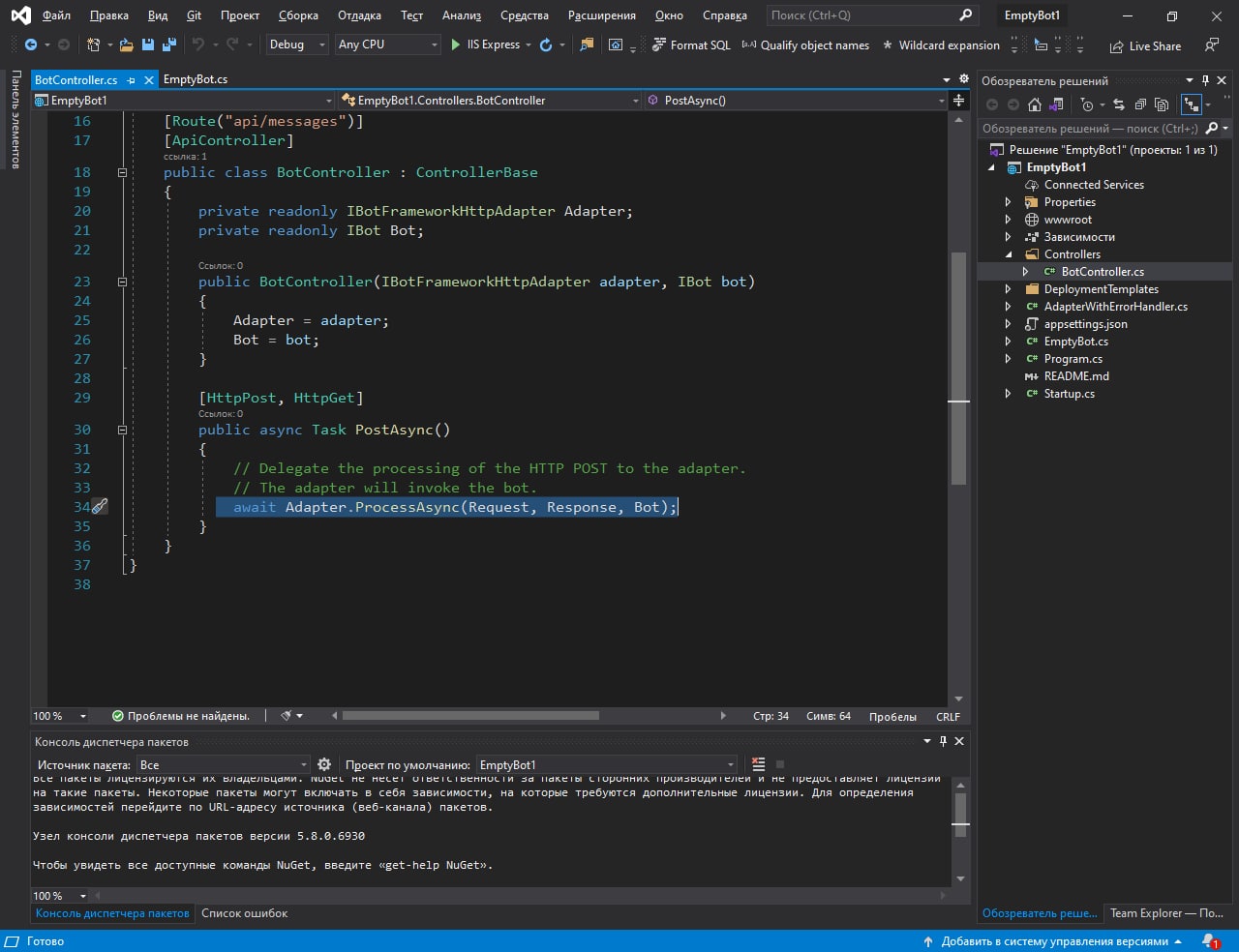Open the Git menu

pyautogui.click(x=194, y=15)
